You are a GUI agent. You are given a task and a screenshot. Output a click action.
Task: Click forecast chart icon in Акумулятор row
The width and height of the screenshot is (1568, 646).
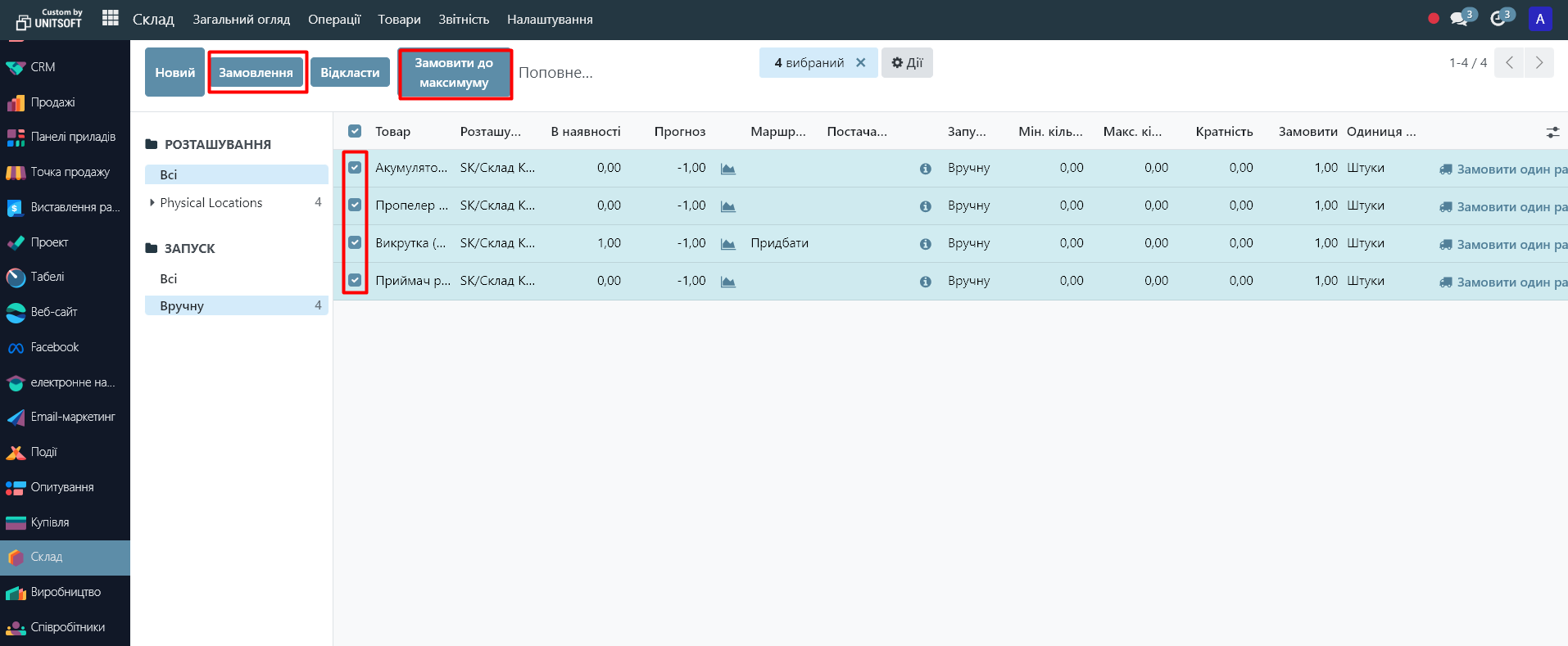click(727, 169)
